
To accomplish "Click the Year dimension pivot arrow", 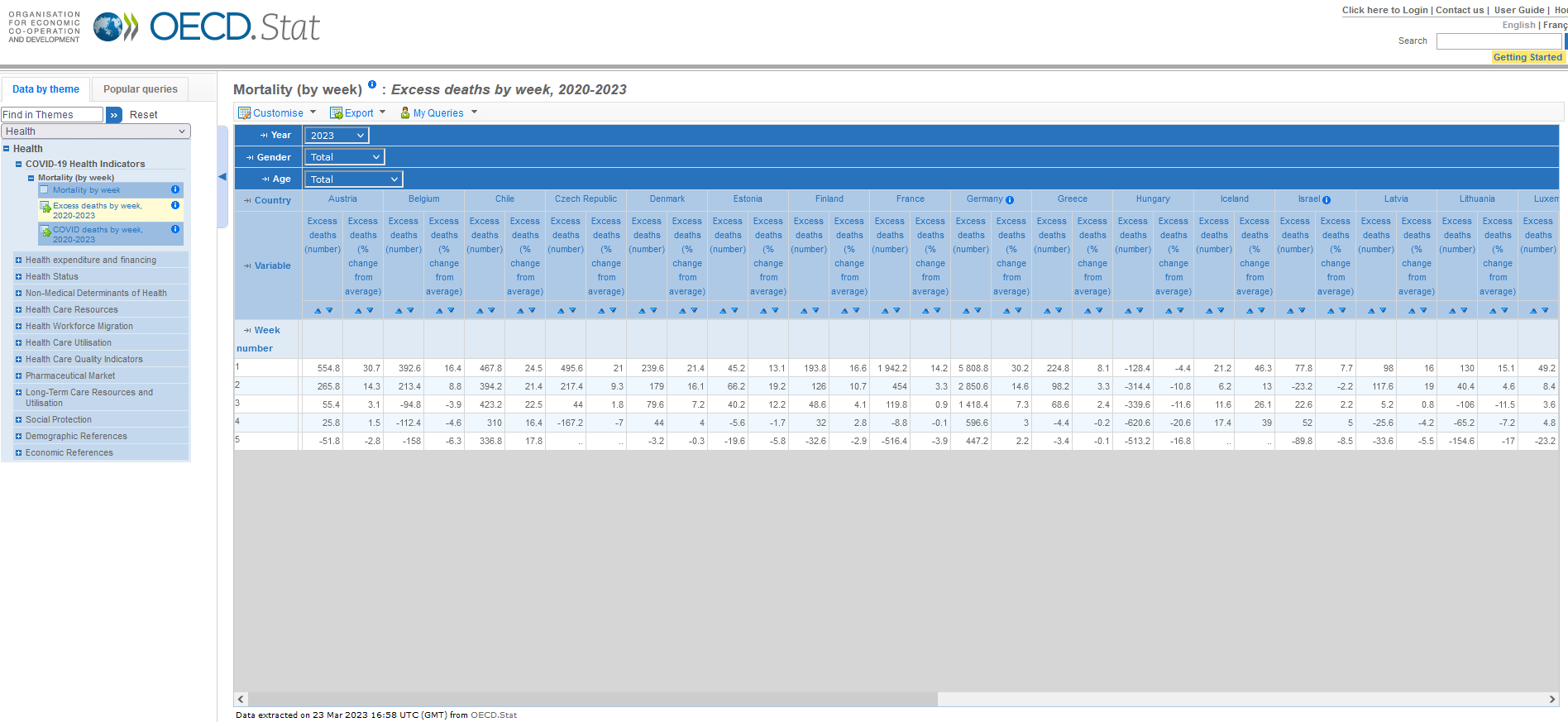I will pyautogui.click(x=264, y=136).
